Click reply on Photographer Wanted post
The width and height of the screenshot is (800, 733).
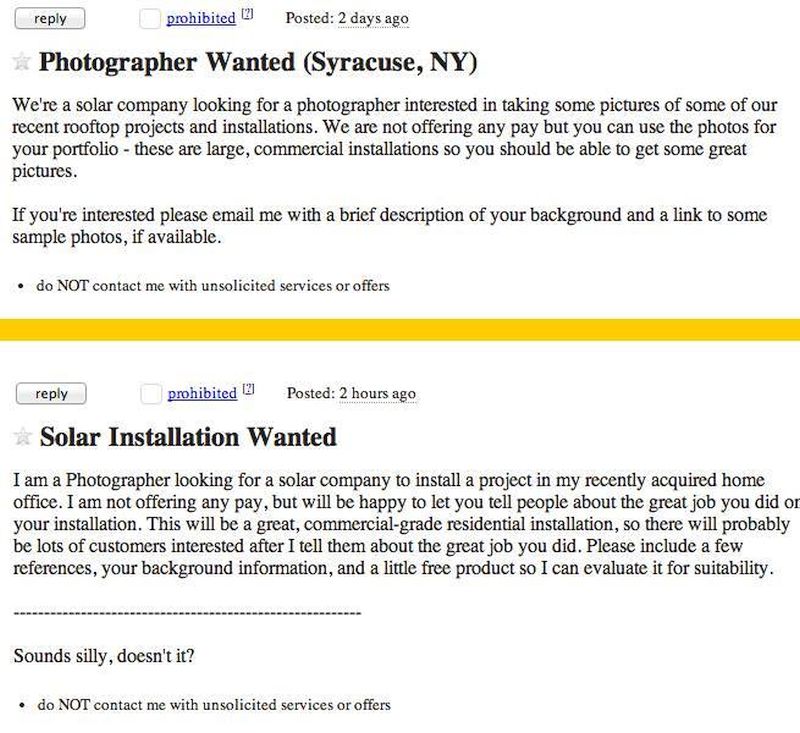[x=50, y=19]
